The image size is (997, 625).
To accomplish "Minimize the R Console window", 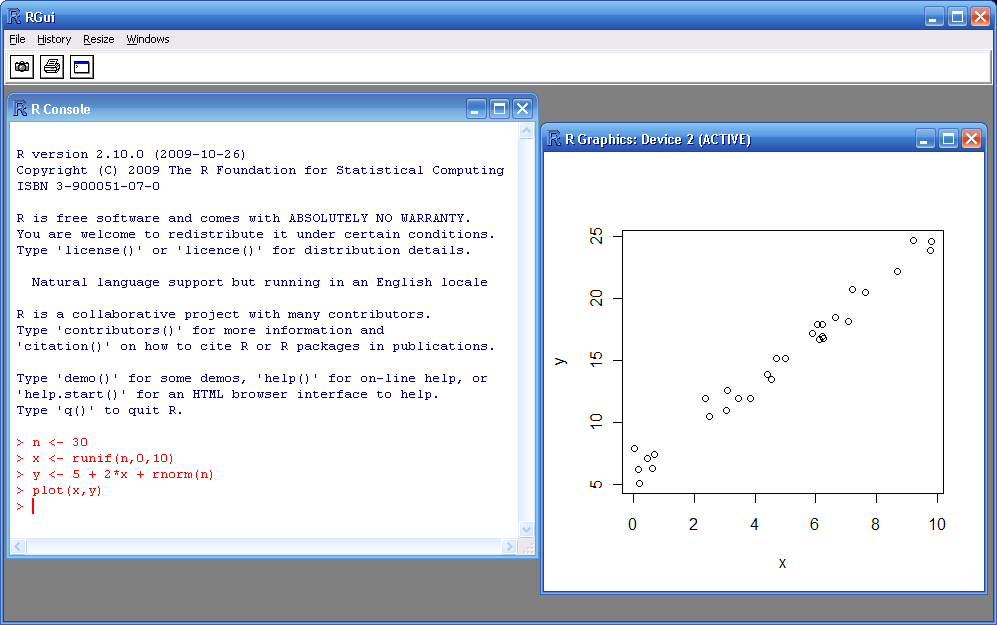I will [x=477, y=109].
